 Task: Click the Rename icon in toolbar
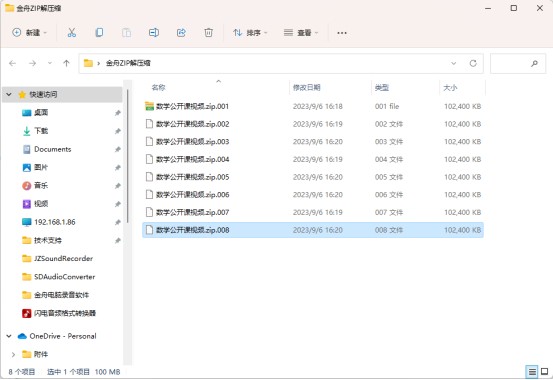pos(154,33)
